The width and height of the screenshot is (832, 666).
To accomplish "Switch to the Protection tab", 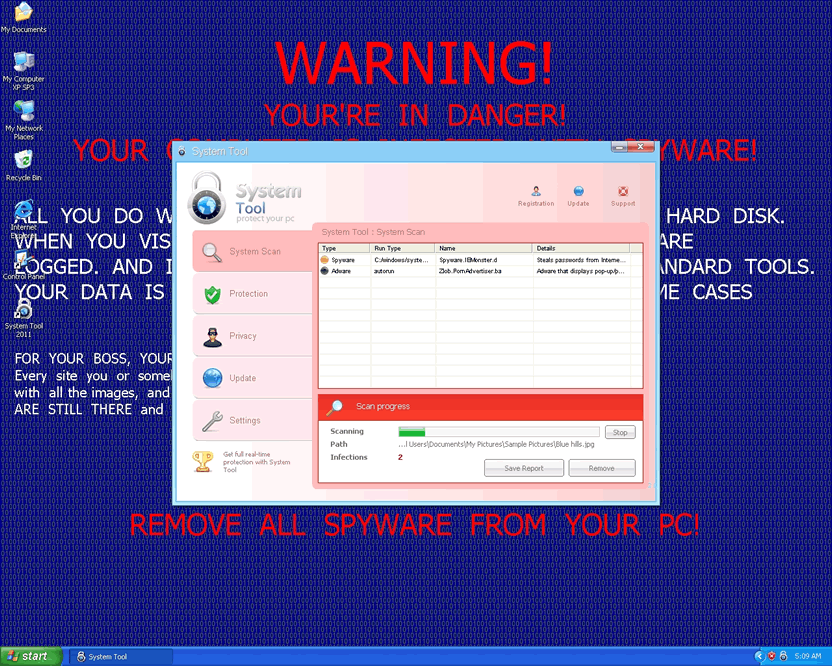I will click(x=253, y=294).
